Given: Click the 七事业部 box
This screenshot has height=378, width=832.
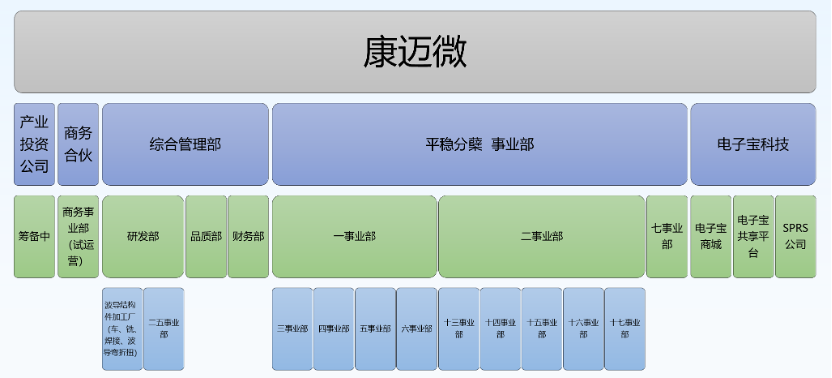Looking at the screenshot, I should (x=667, y=237).
